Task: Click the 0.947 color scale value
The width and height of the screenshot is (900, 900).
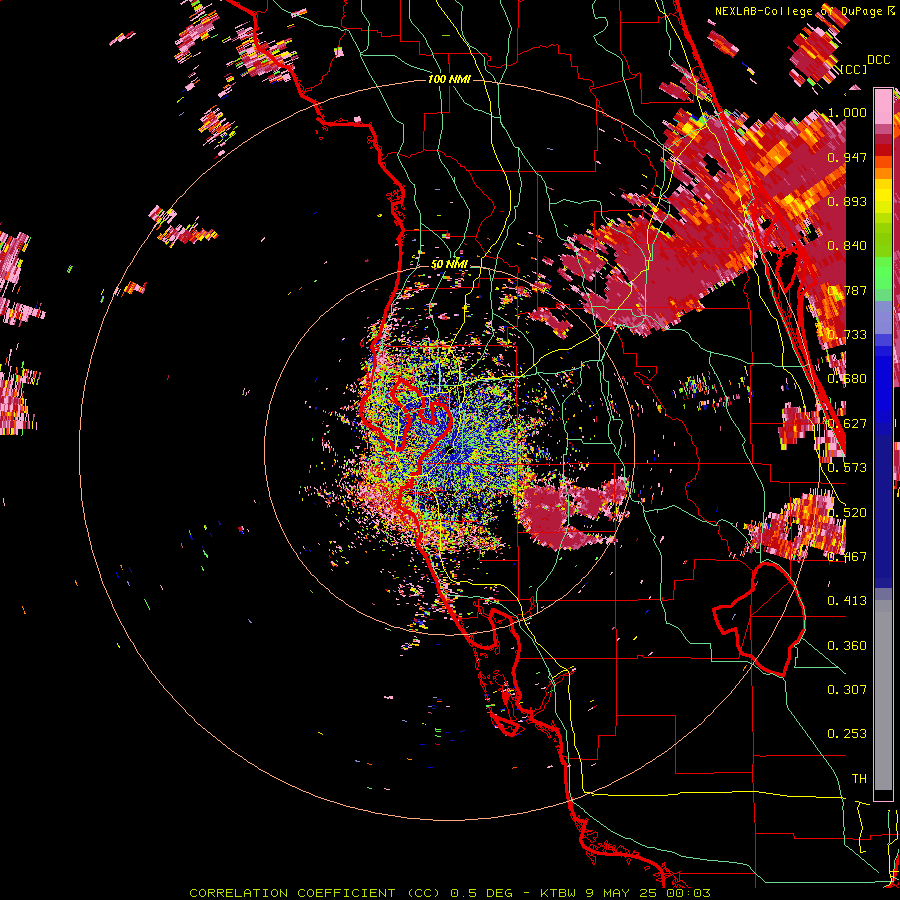Action: (x=847, y=157)
